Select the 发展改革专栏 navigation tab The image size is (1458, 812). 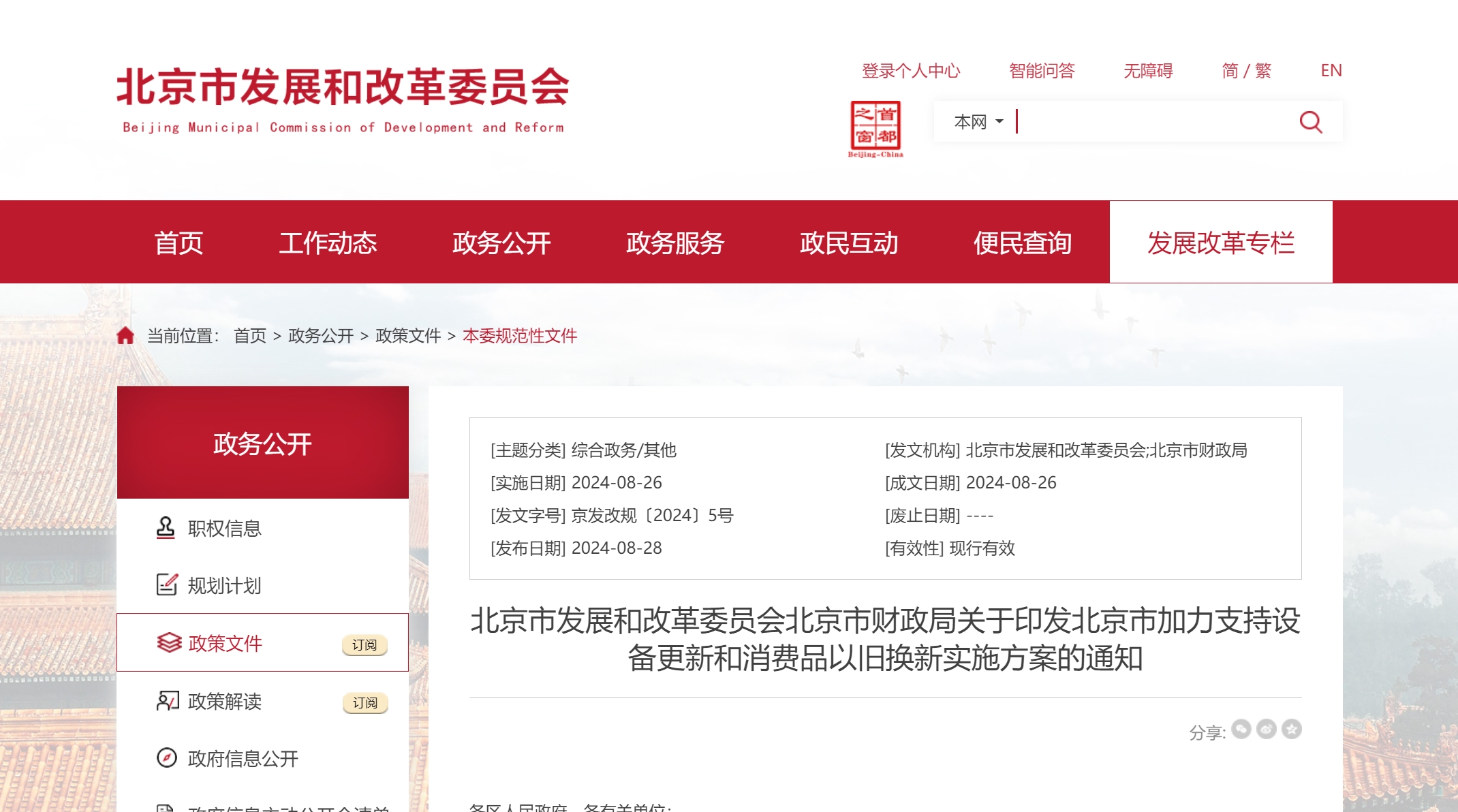pyautogui.click(x=1221, y=242)
